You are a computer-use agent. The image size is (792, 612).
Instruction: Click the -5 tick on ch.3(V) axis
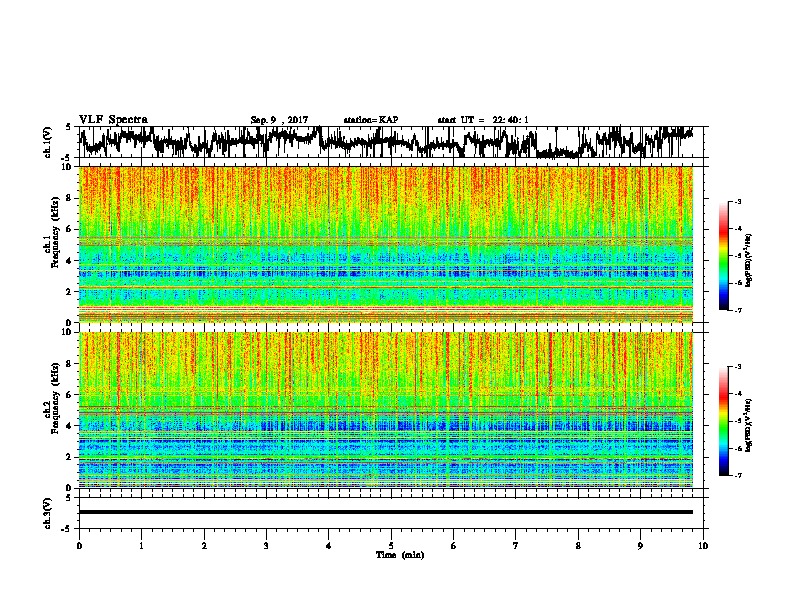67,529
